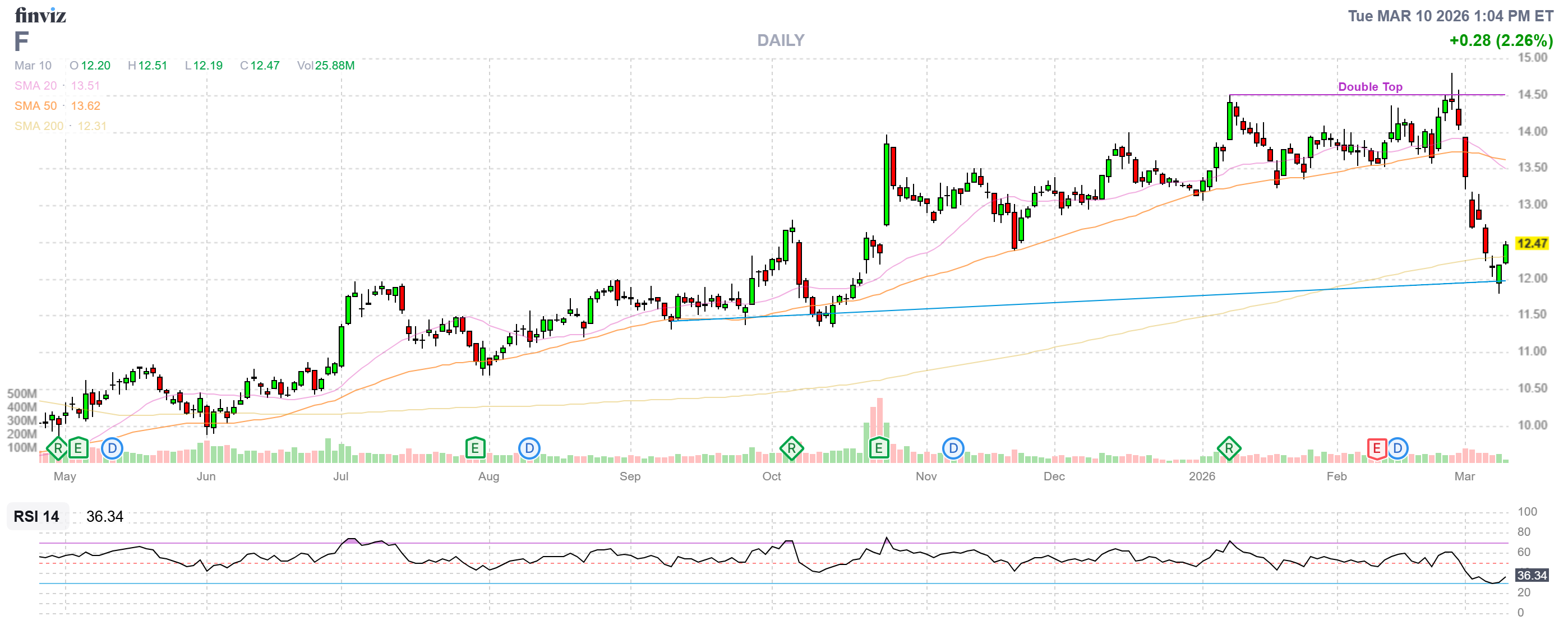Select the SMA 50 overlay label
Image resolution: width=1568 pixels, height=630 pixels.
(35, 106)
